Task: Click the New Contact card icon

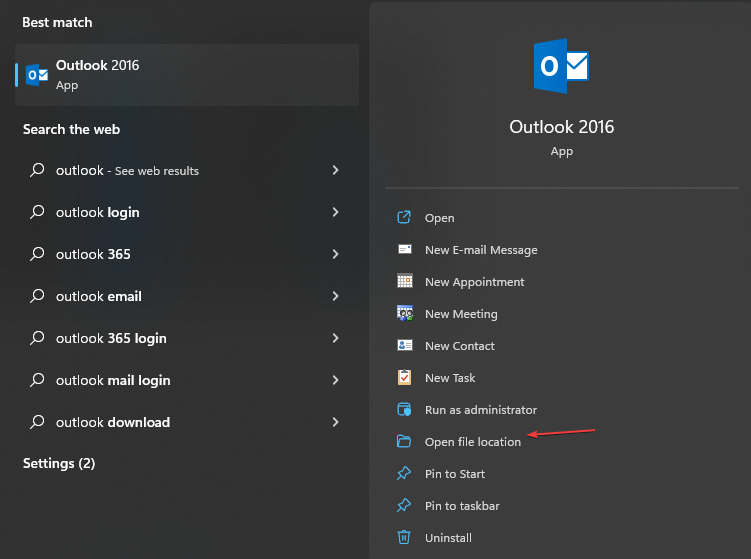Action: [405, 345]
